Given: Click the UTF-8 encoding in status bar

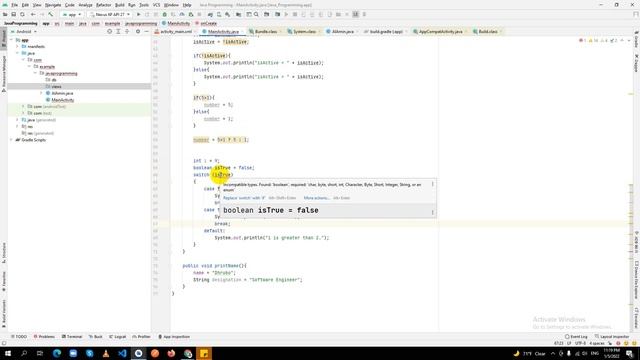Looking at the screenshot, I should (580, 343).
